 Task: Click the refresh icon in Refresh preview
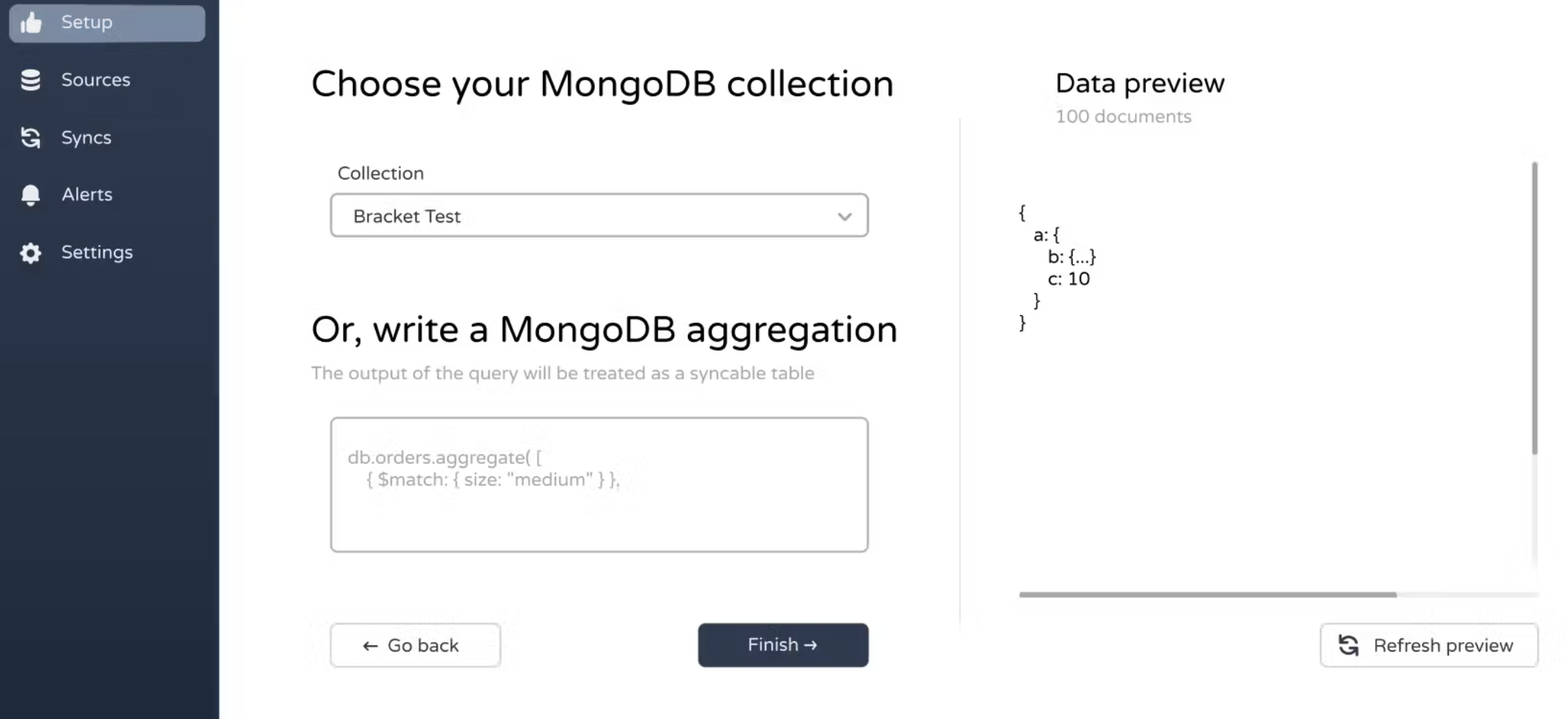(1348, 646)
